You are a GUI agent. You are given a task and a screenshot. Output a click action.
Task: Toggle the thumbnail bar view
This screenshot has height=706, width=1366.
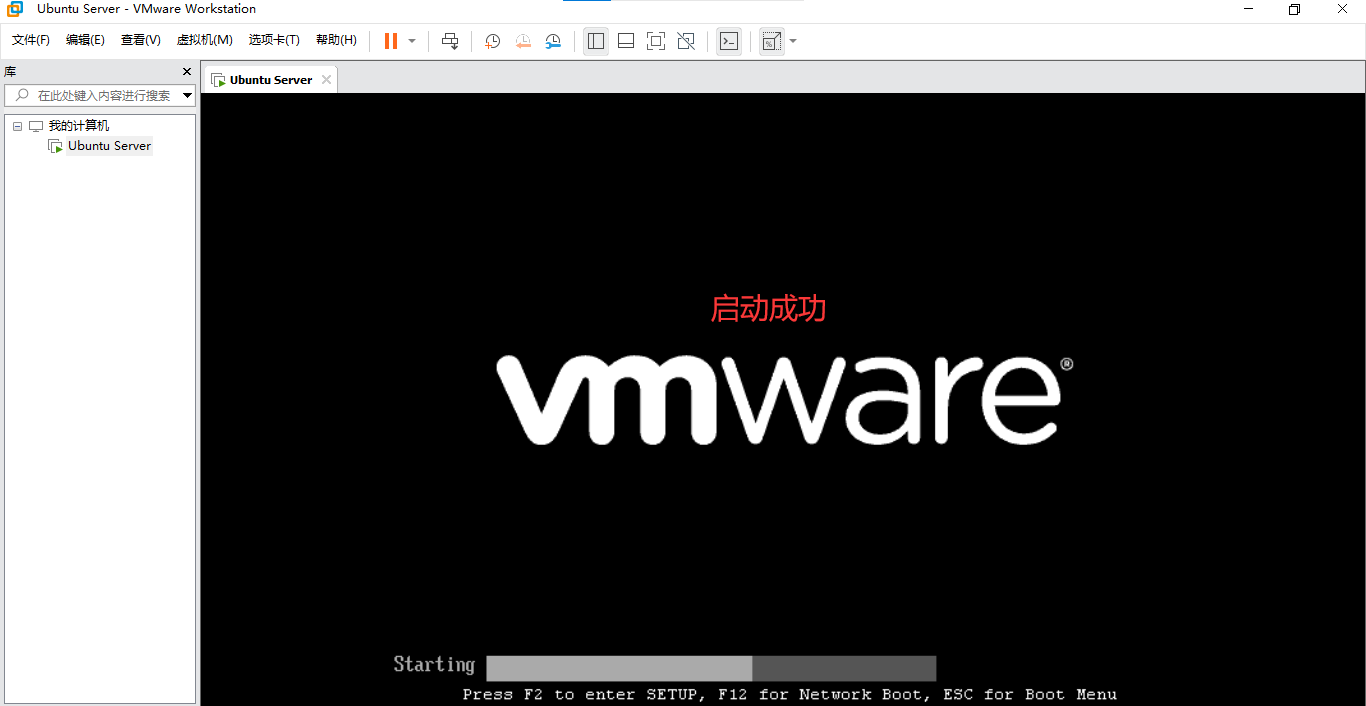[x=626, y=41]
